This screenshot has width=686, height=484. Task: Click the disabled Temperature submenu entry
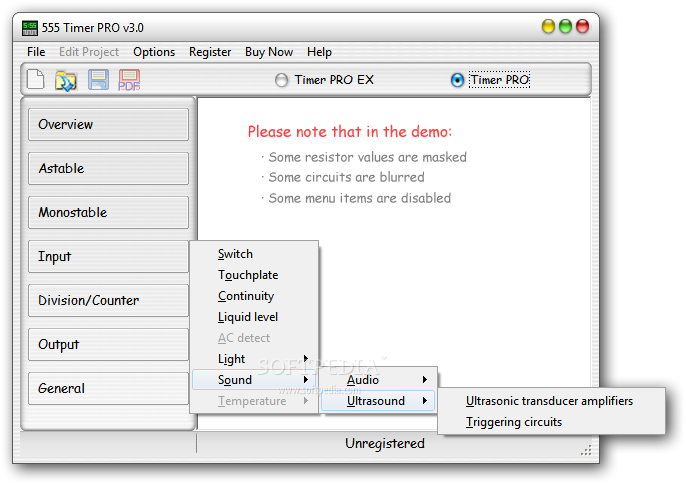coord(253,400)
